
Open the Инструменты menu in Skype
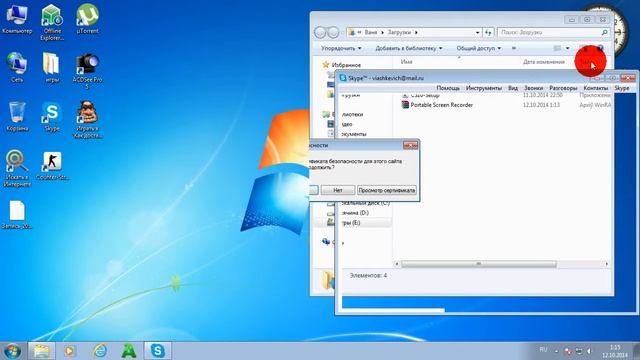484,88
